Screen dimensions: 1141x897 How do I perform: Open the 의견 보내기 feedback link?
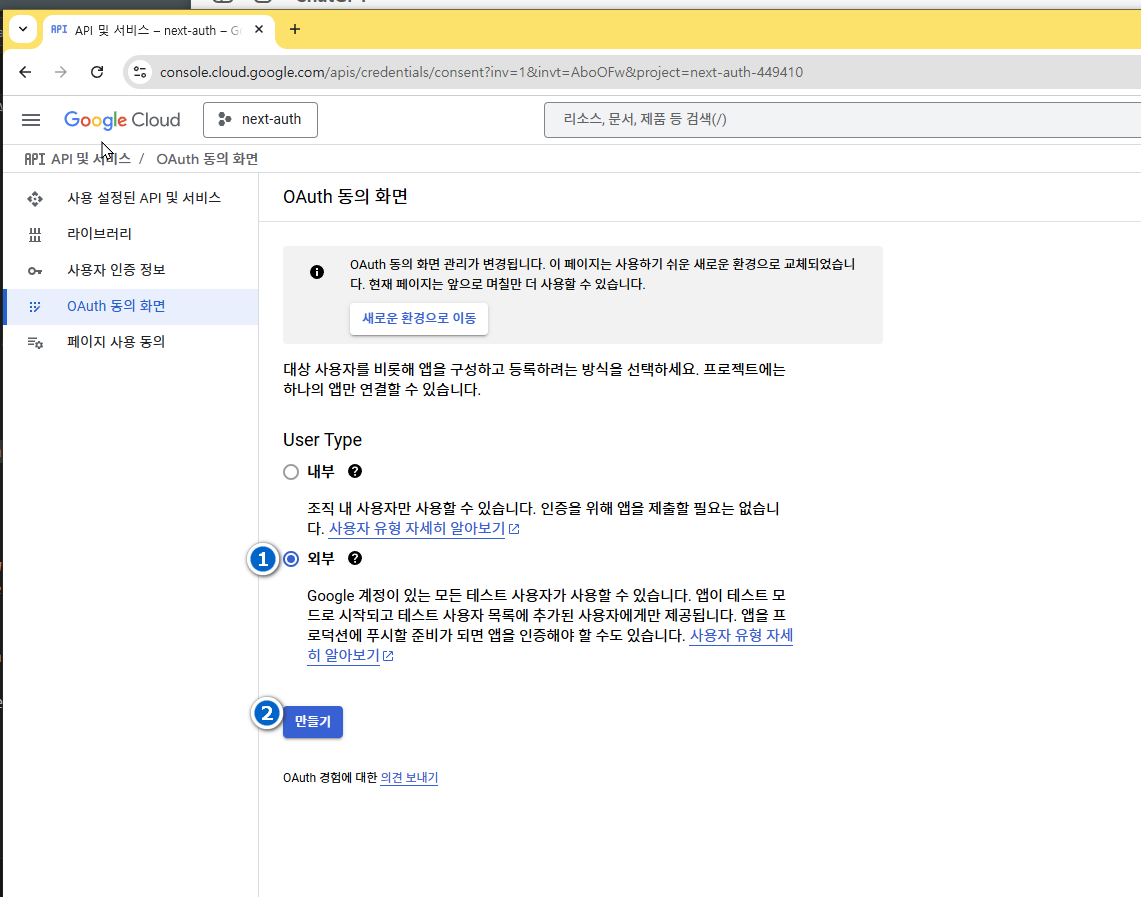pos(409,777)
